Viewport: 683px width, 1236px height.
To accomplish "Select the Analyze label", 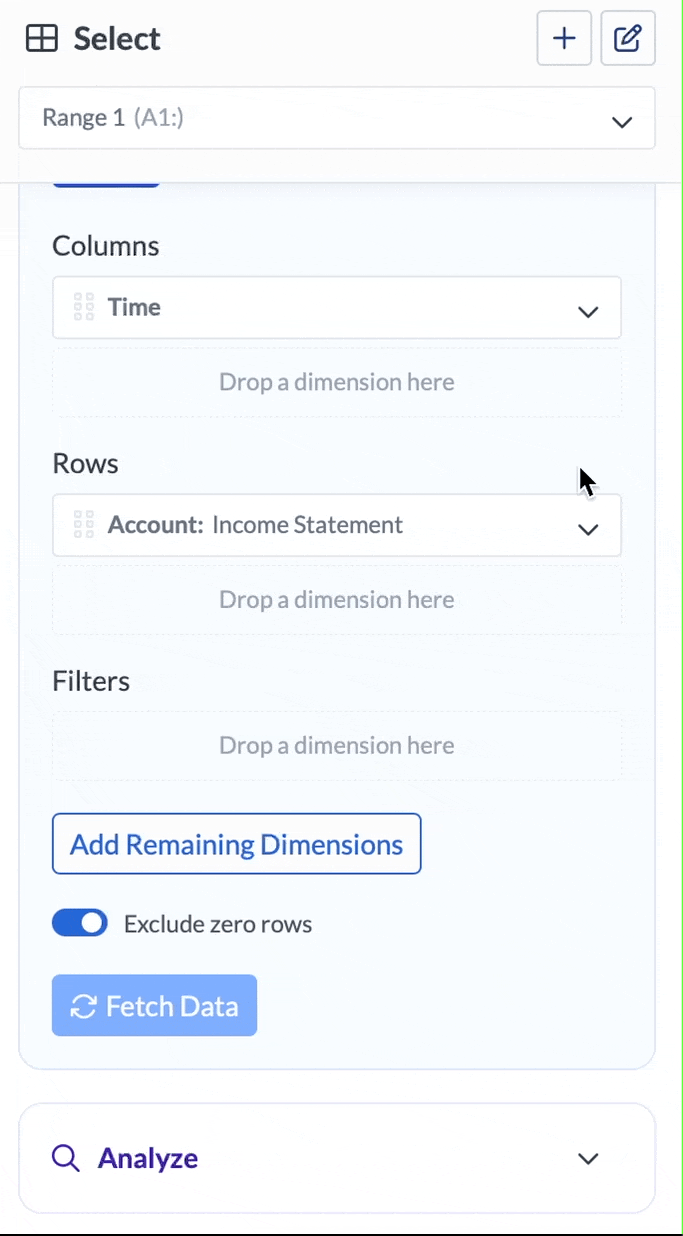I will 147,1158.
